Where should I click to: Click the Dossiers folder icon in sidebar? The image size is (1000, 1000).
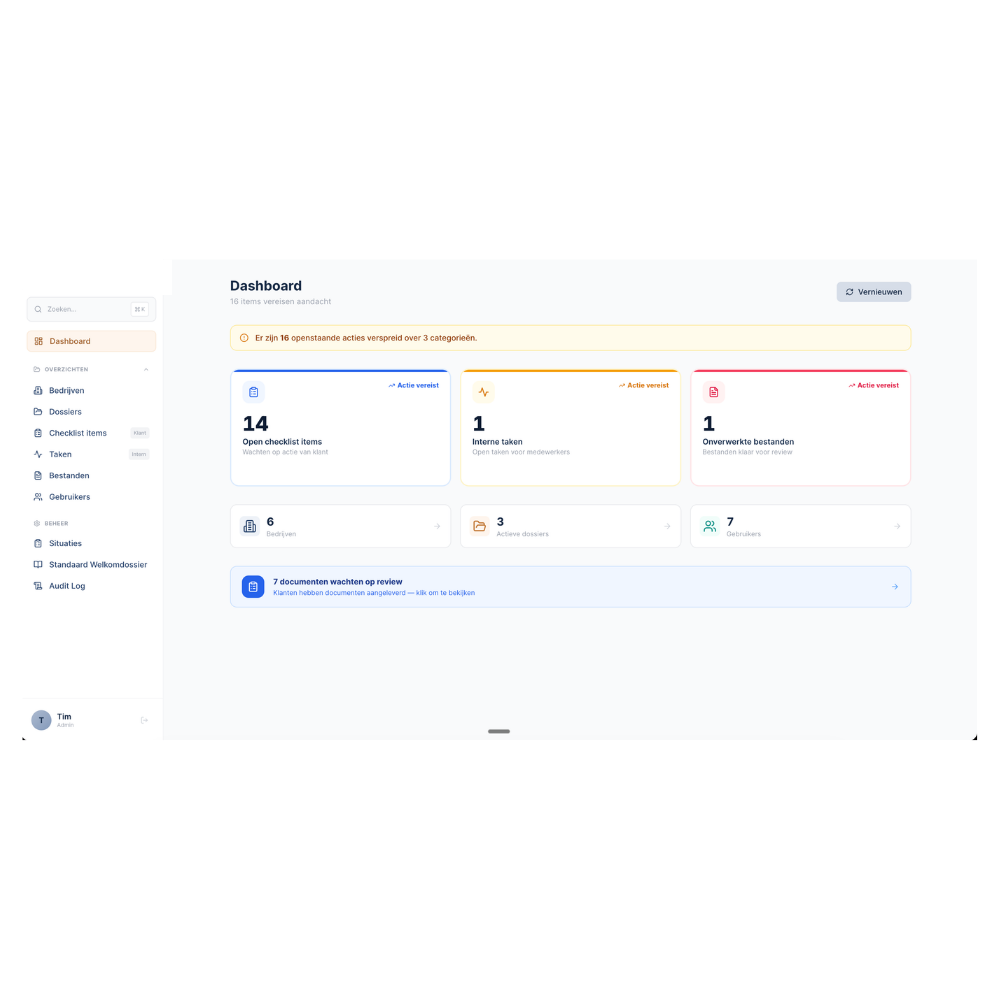coord(40,411)
